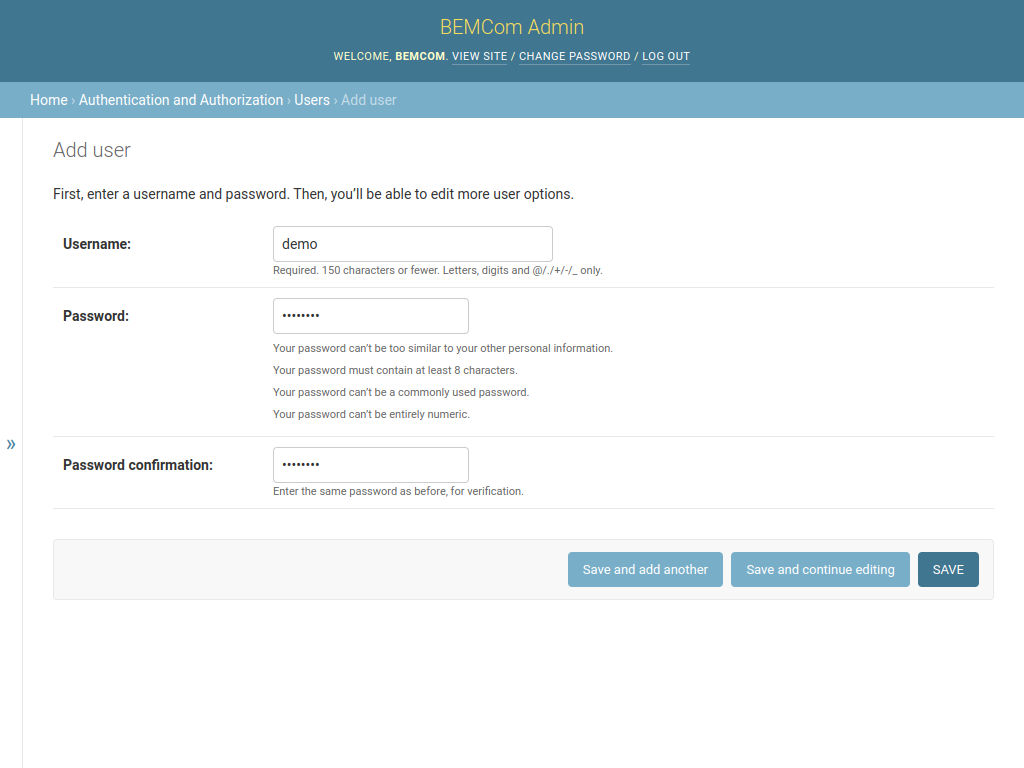Log out using the header link
Screen dimensions: 1024x768
click(x=665, y=56)
